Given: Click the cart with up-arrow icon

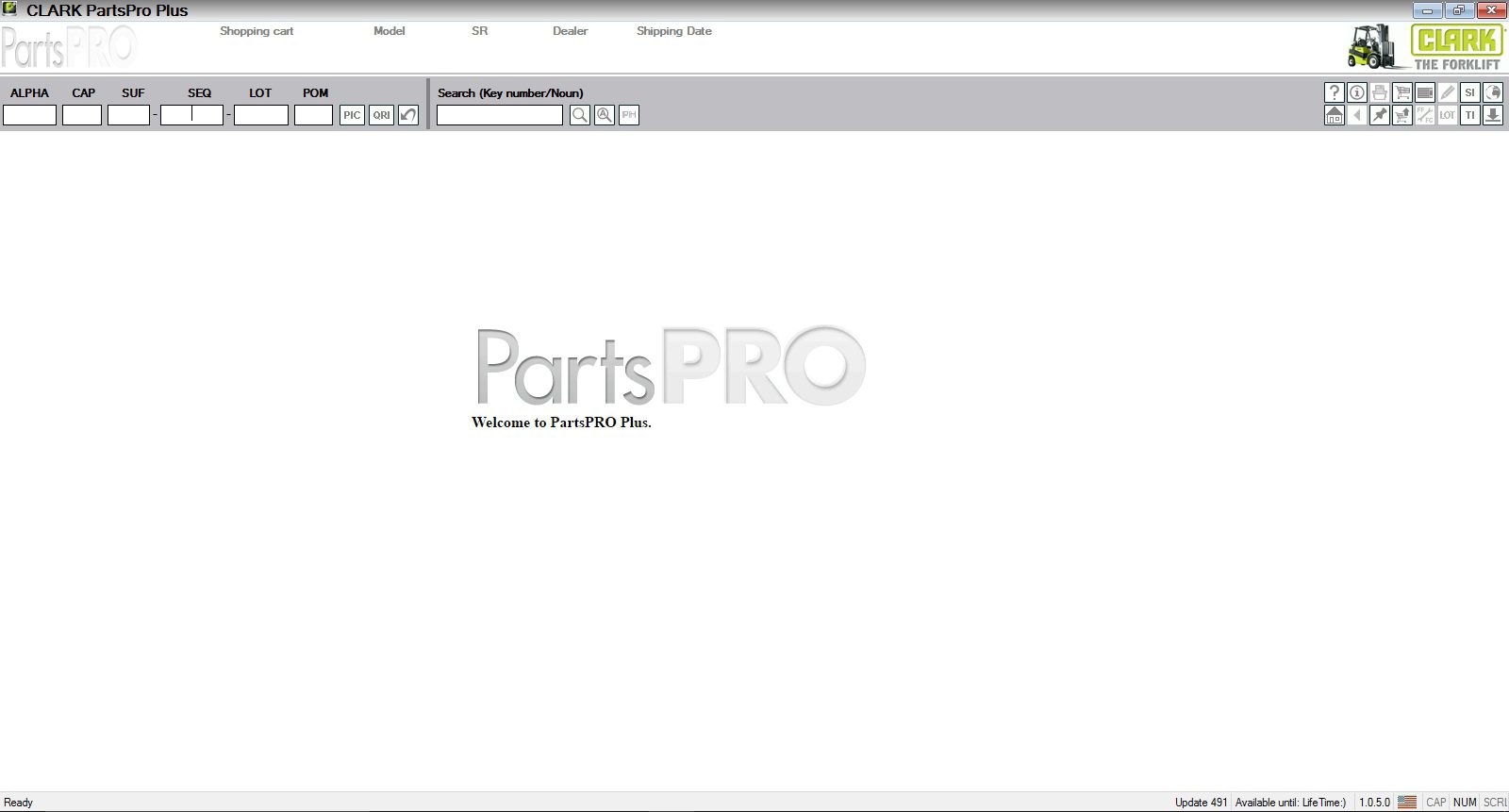Looking at the screenshot, I should pyautogui.click(x=1401, y=115).
